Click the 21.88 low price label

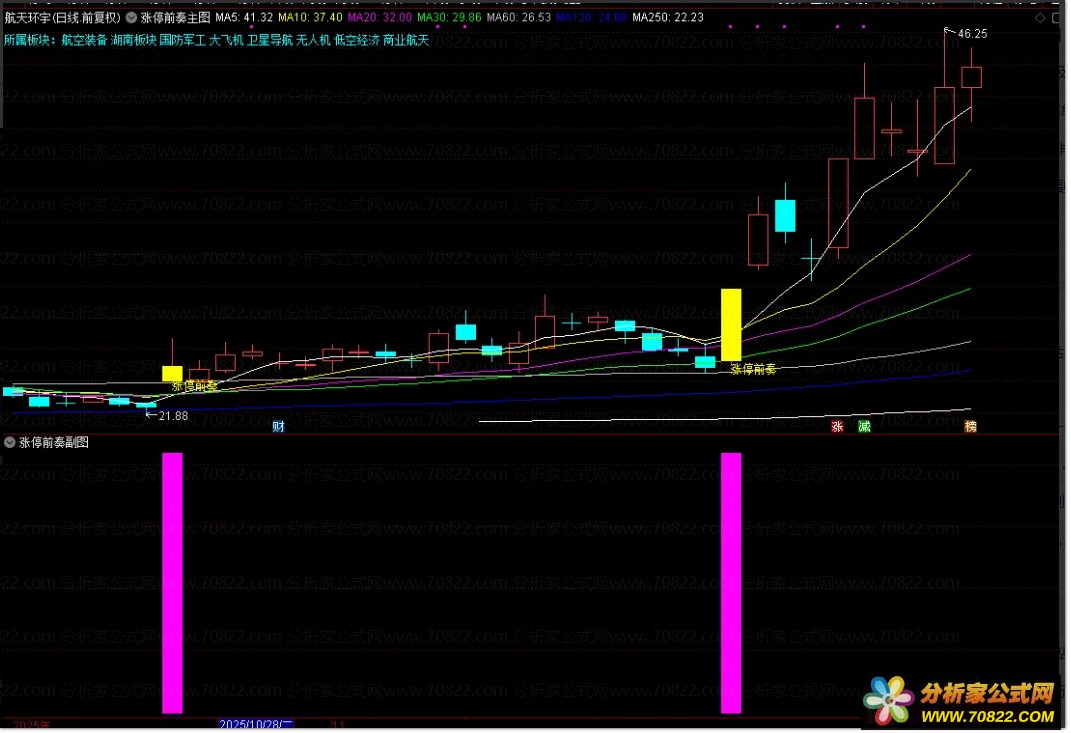point(173,416)
